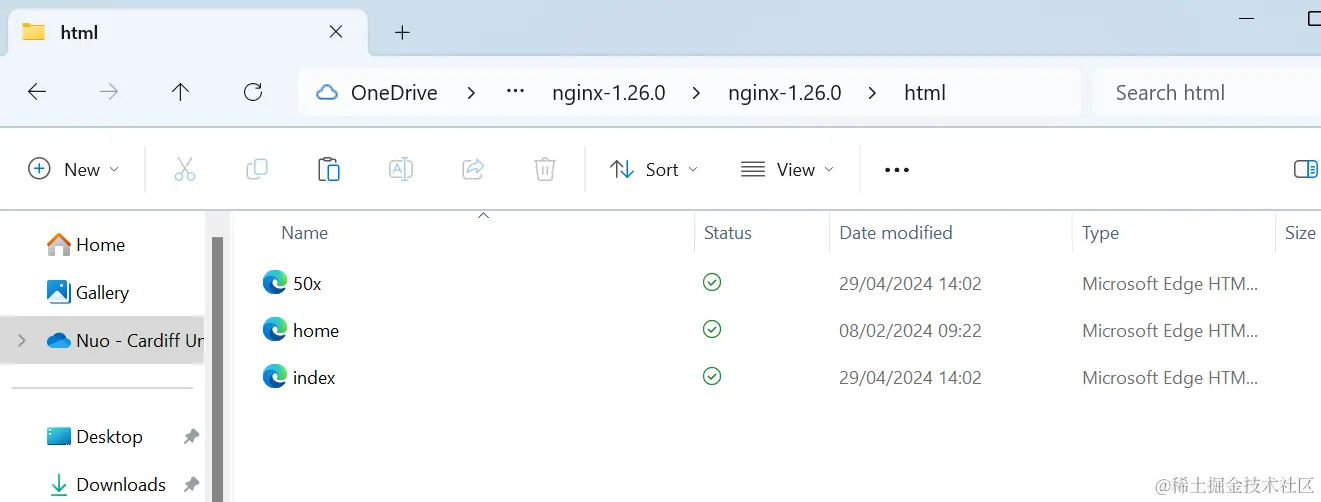Click the Edge icon of home file
The width and height of the screenshot is (1321, 502).
click(x=275, y=330)
